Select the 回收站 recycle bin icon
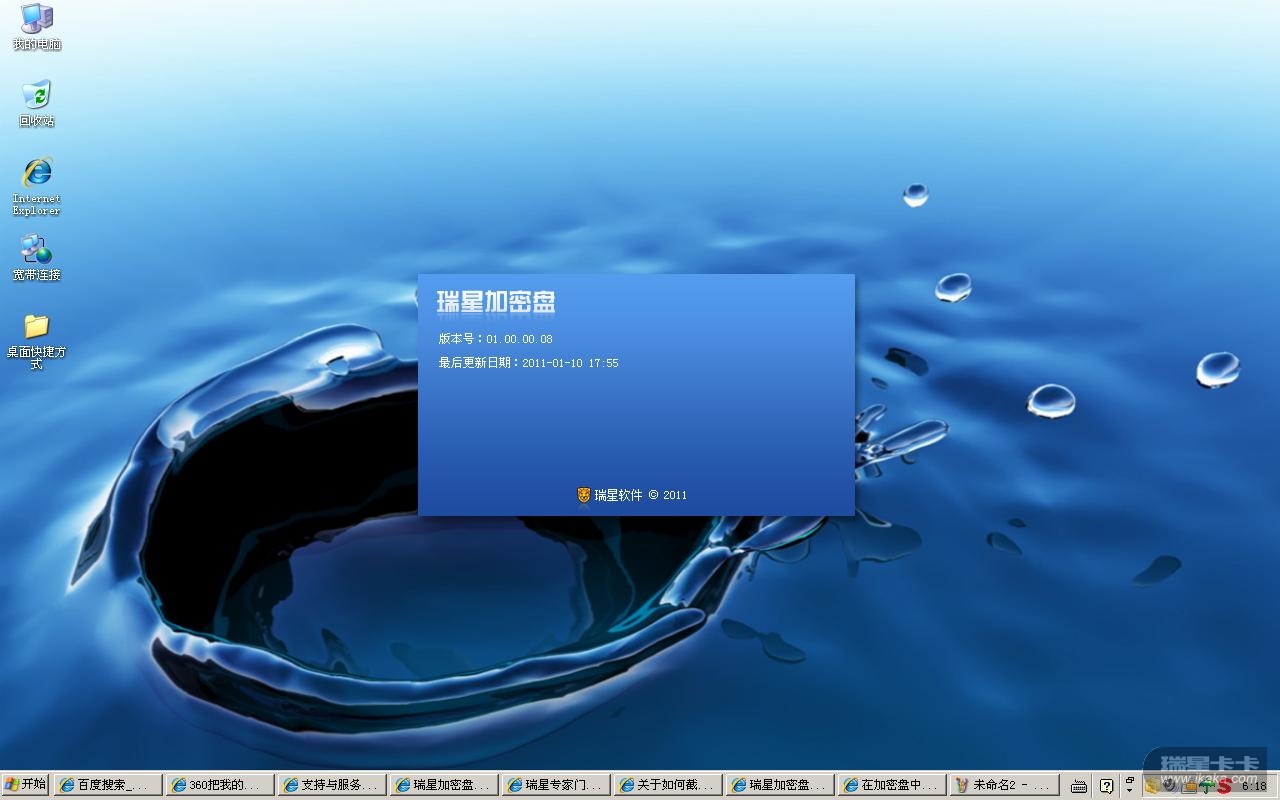Screen dimensions: 1280x800 coord(37,103)
